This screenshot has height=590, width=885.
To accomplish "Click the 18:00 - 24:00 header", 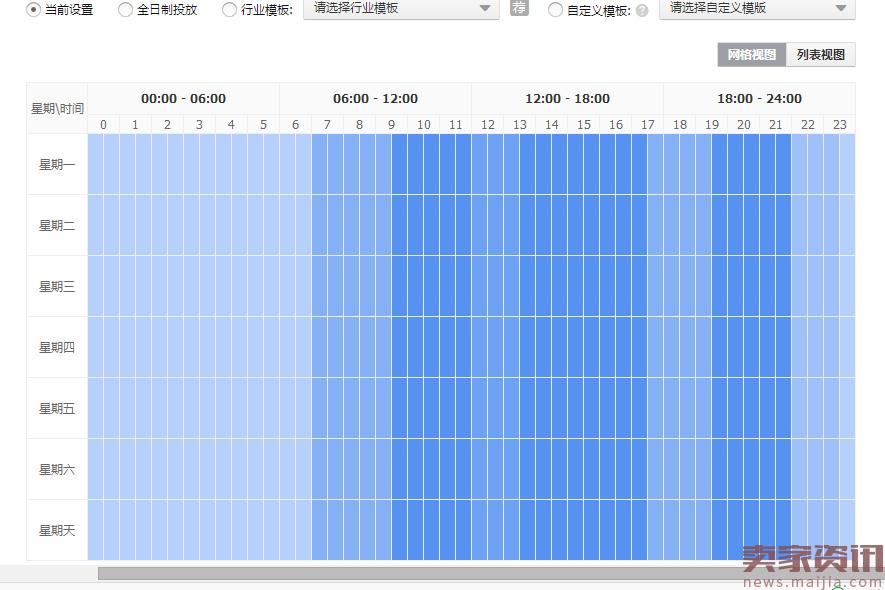I will [x=759, y=98].
